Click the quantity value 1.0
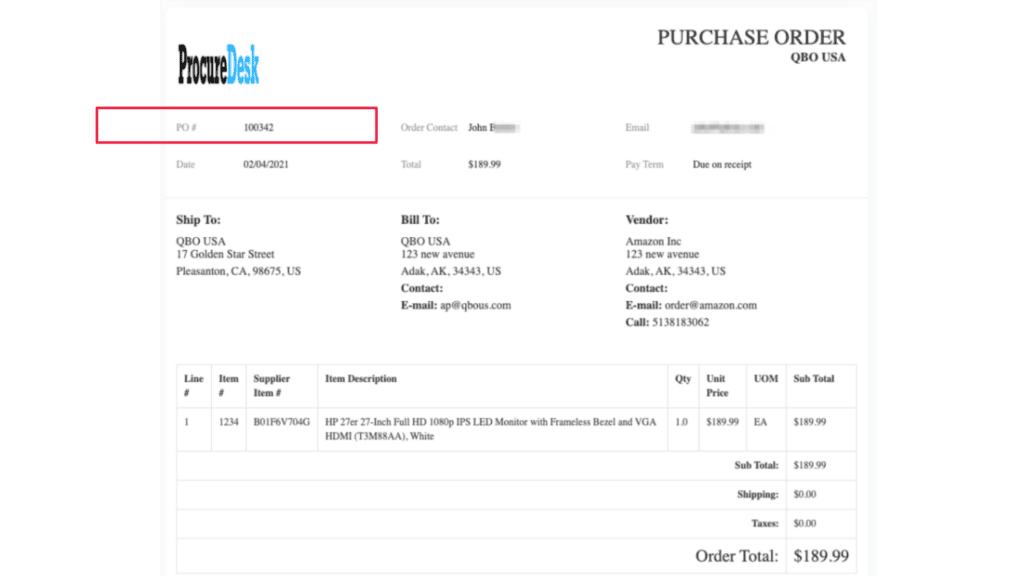The width and height of the screenshot is (1024, 576). (681, 422)
